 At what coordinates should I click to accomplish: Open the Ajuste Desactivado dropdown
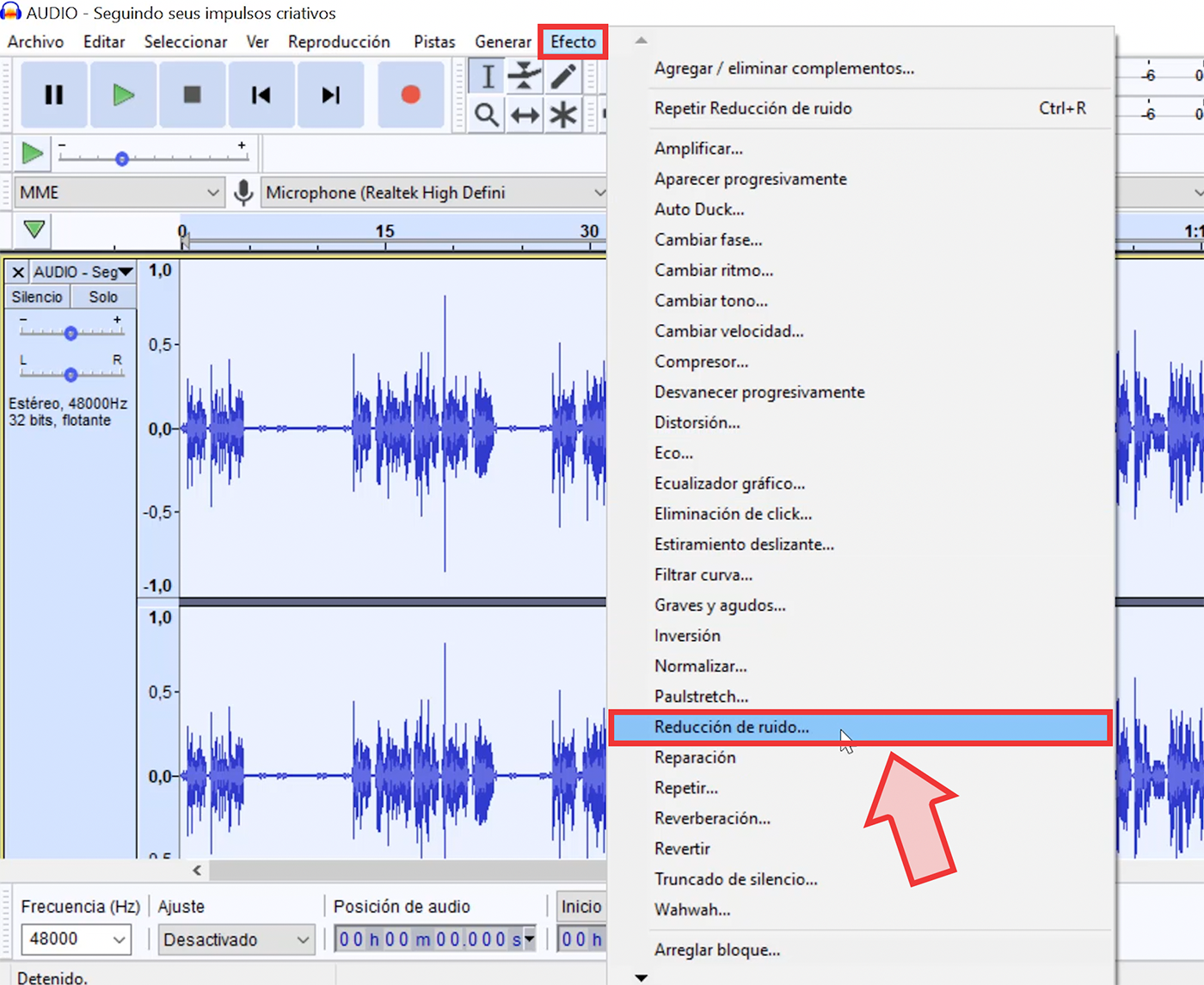click(236, 939)
